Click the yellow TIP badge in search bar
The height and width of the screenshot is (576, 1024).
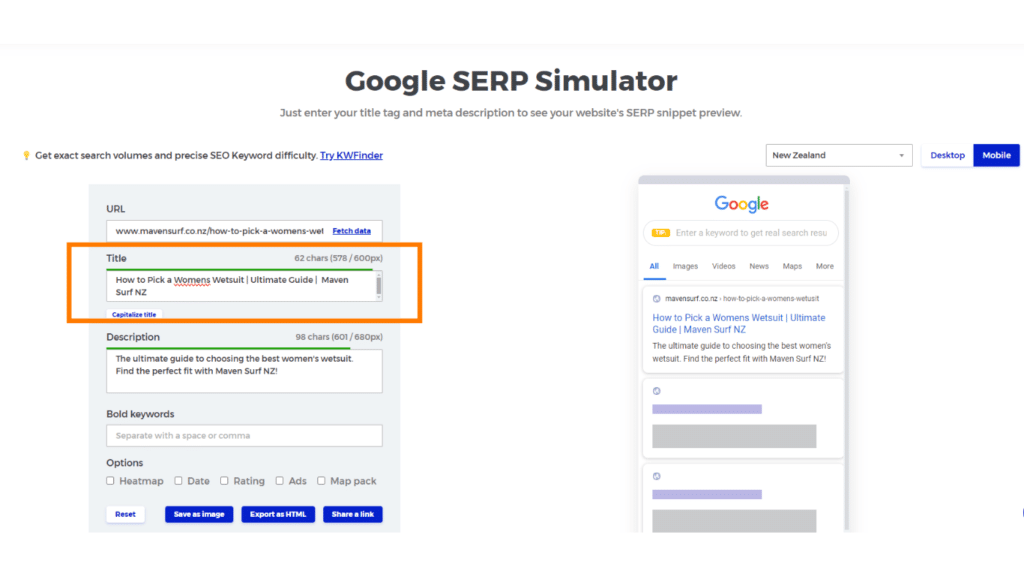[x=661, y=232]
